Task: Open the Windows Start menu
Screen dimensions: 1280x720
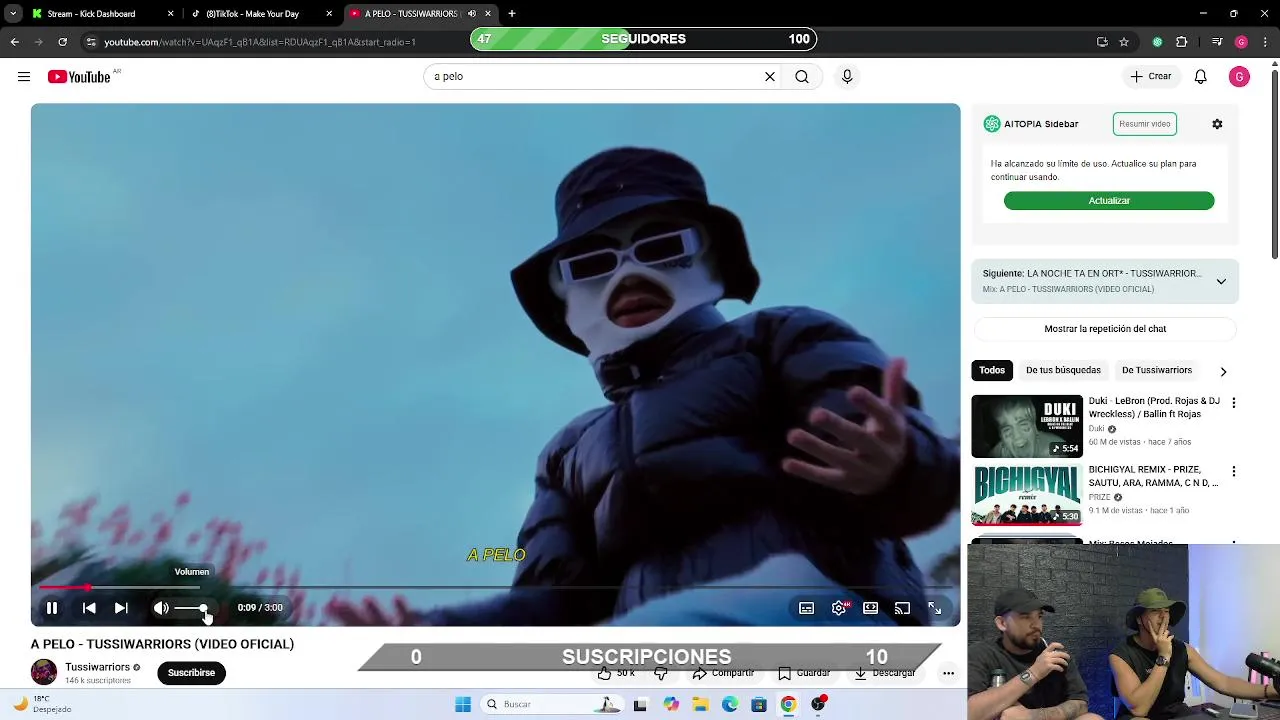Action: pyautogui.click(x=463, y=704)
